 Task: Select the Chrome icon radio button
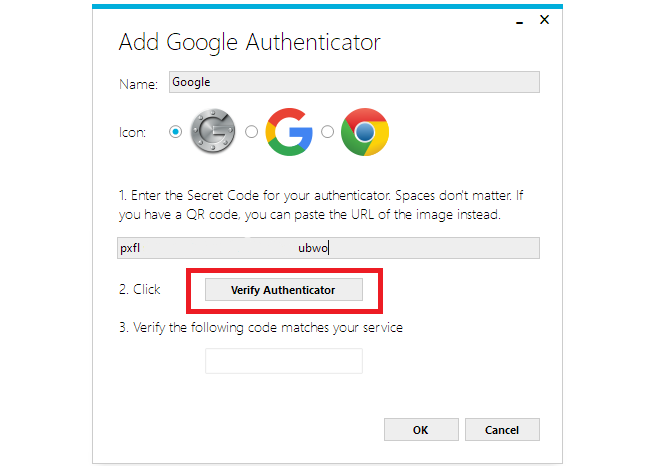coord(327,132)
